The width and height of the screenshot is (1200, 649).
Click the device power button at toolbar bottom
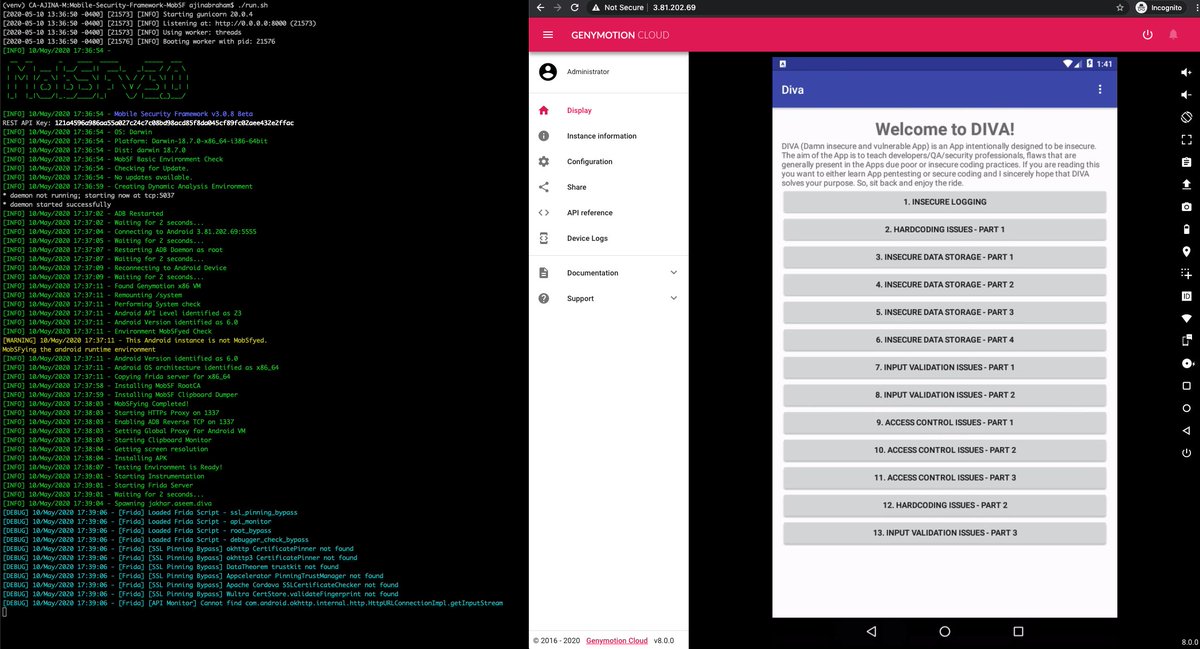(x=1186, y=453)
